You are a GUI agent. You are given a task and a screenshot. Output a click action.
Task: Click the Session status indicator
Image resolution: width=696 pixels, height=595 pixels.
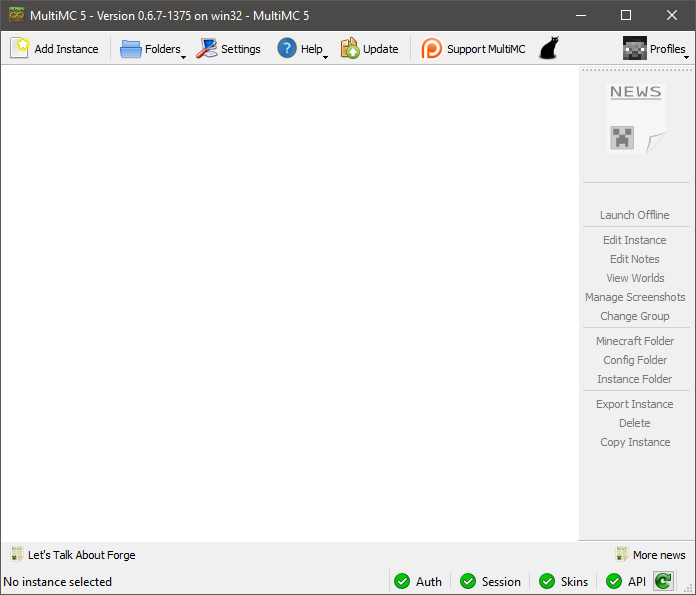pyautogui.click(x=490, y=581)
